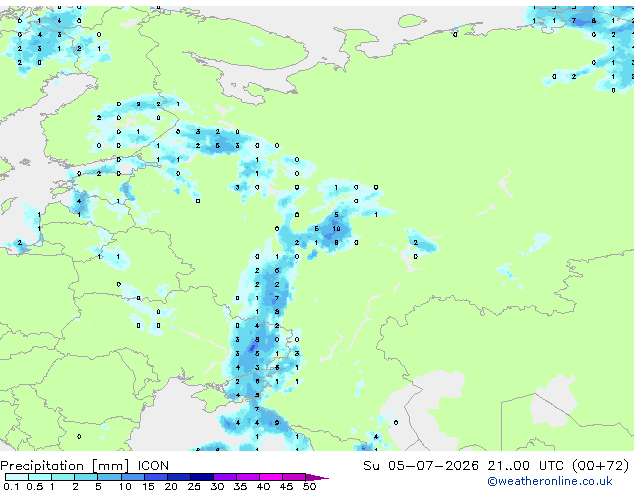634x490 pixels.
Task: Click the purple arrow tip above 50 on the legend
Action: (x=317, y=477)
